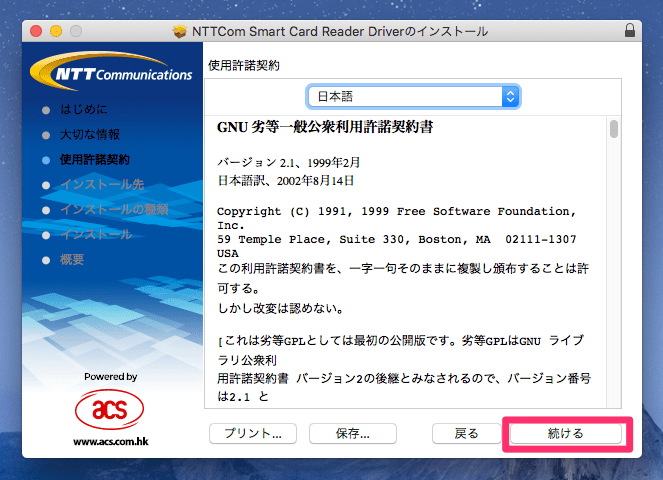663x480 pixels.
Task: Click the 続ける (Continue) button
Action: point(566,433)
